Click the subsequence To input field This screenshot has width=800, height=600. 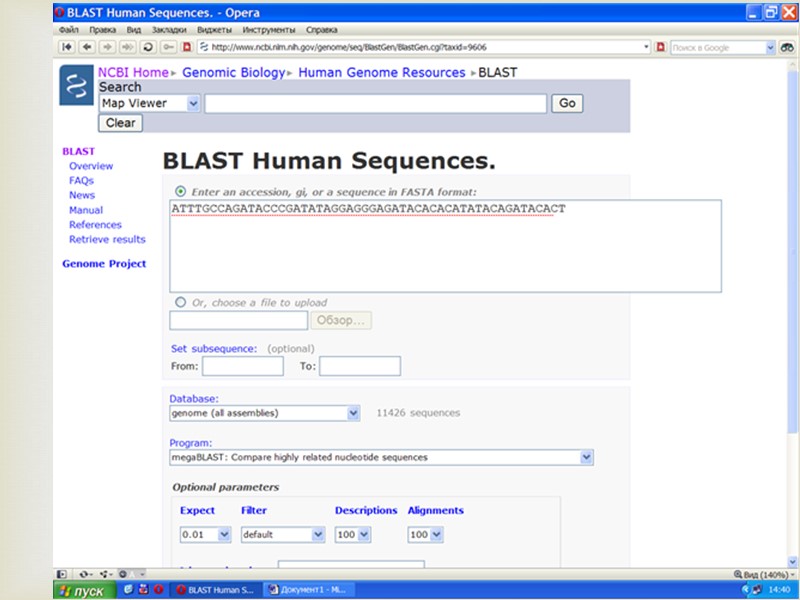360,366
